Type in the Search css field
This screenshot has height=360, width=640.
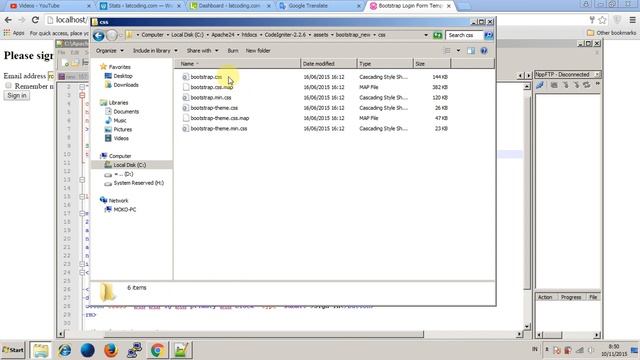click(x=464, y=35)
